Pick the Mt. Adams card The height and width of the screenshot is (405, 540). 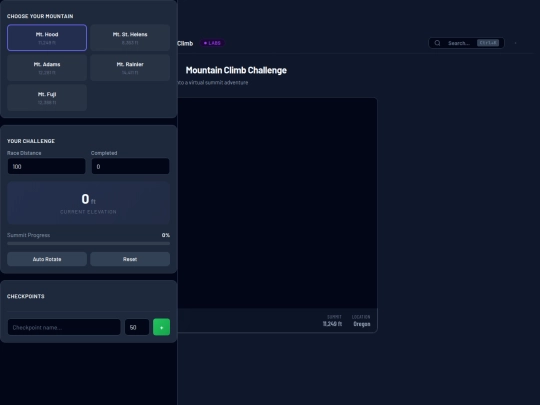tap(47, 68)
